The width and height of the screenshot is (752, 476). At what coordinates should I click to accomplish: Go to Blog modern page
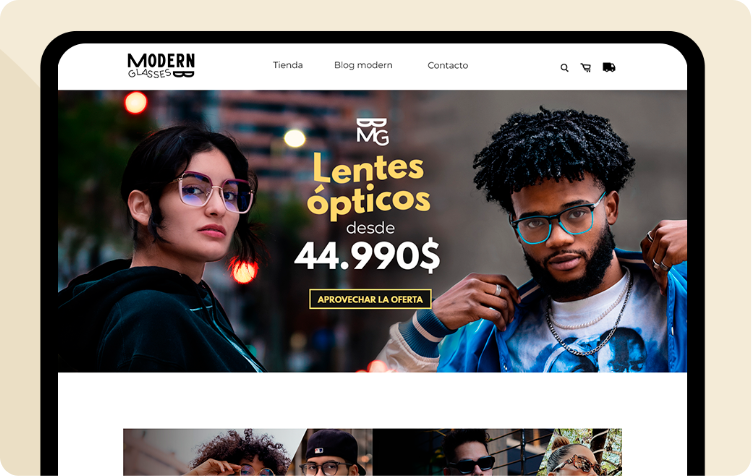click(x=363, y=65)
